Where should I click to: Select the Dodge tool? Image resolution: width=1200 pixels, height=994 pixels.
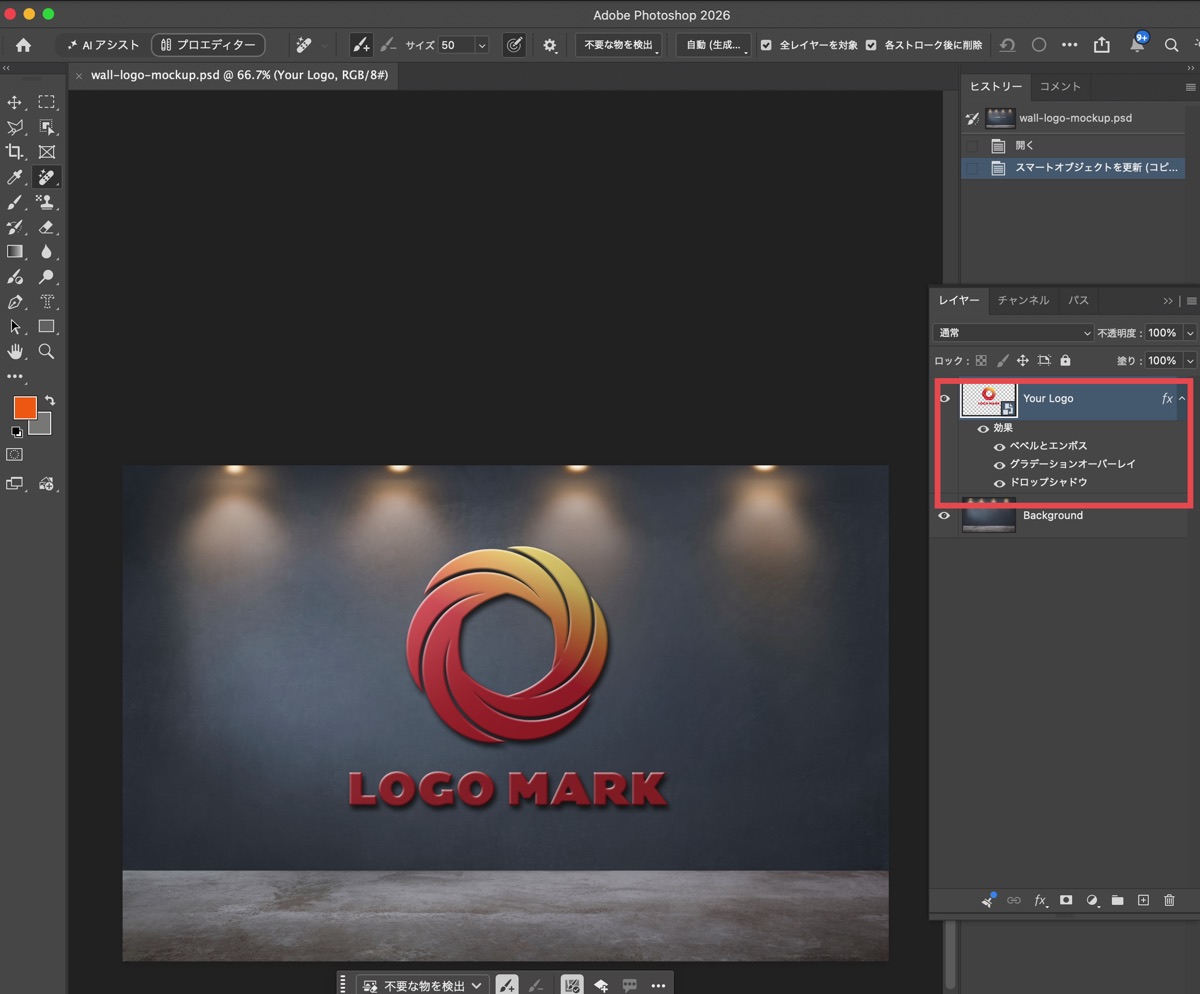46,277
